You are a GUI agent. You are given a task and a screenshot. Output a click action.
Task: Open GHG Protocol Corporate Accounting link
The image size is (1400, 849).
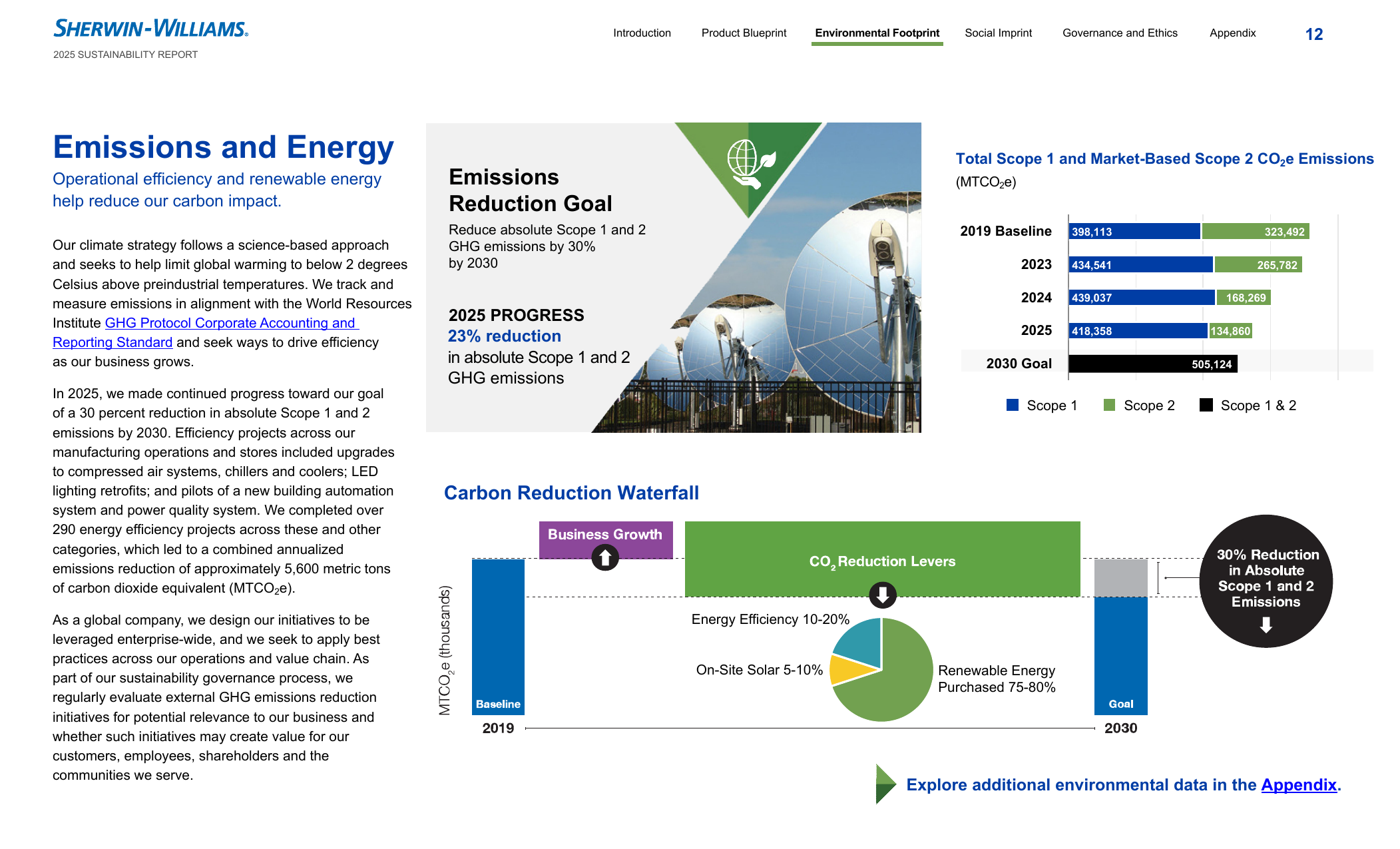232,323
